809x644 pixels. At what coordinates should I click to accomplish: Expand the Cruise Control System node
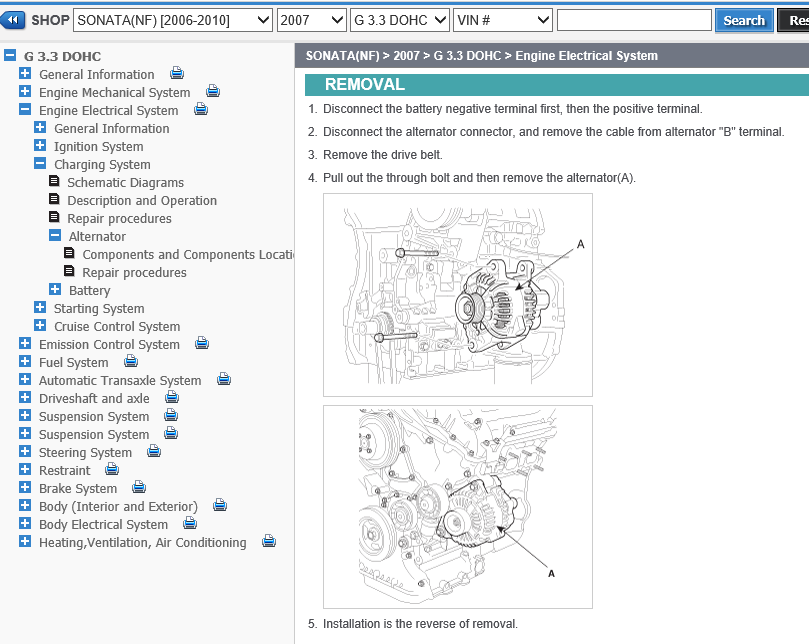pyautogui.click(x=40, y=326)
